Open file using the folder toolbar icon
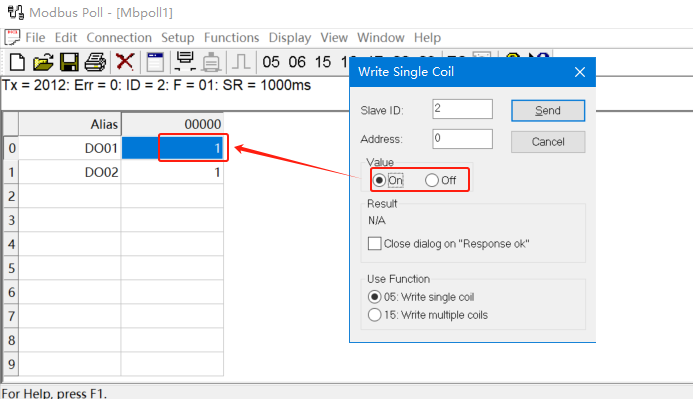The width and height of the screenshot is (693, 399). click(x=43, y=62)
